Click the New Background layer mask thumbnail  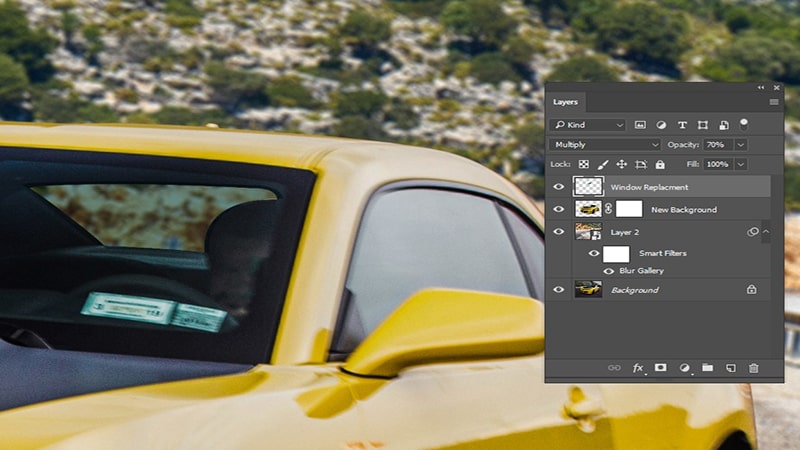click(x=629, y=209)
